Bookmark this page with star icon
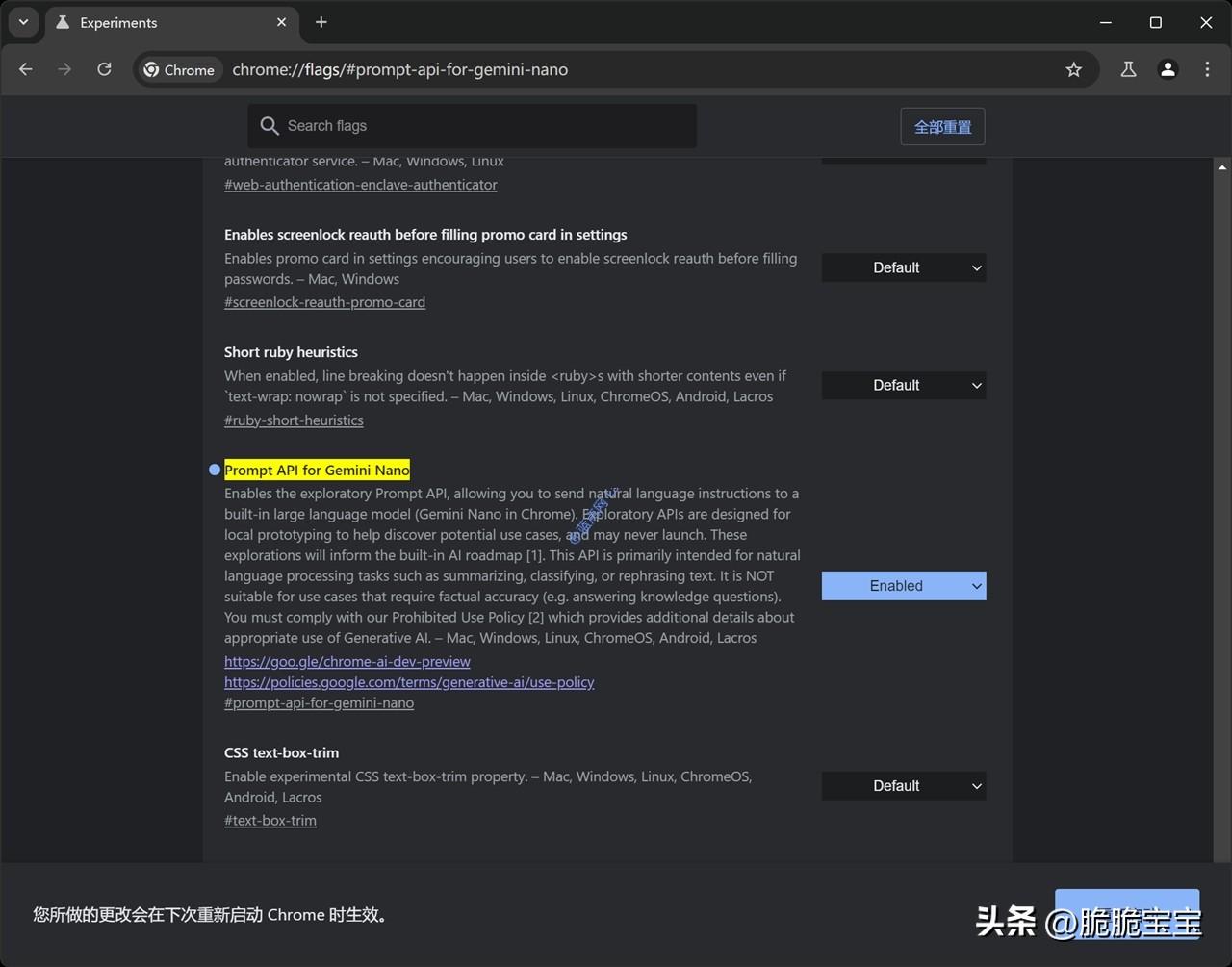Viewport: 1232px width, 967px height. [x=1074, y=69]
